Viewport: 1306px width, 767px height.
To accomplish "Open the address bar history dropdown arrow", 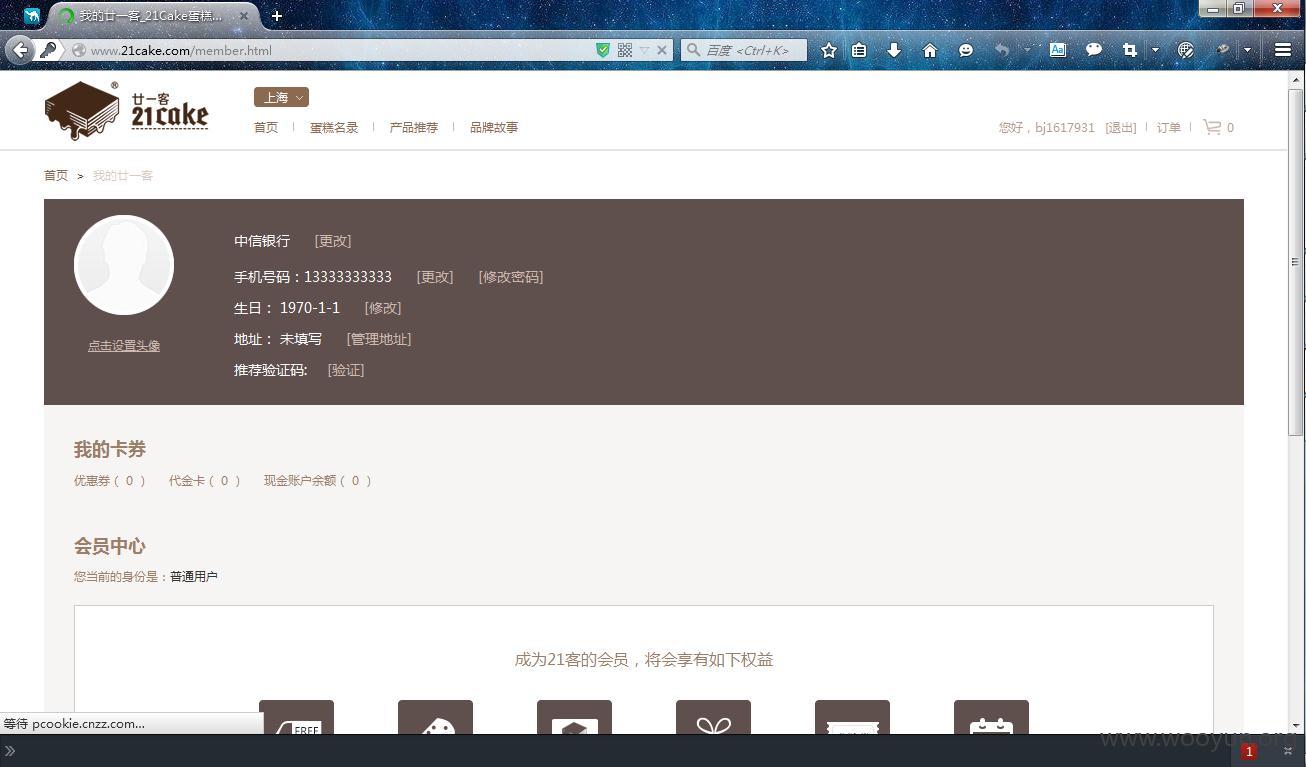I will pyautogui.click(x=644, y=50).
